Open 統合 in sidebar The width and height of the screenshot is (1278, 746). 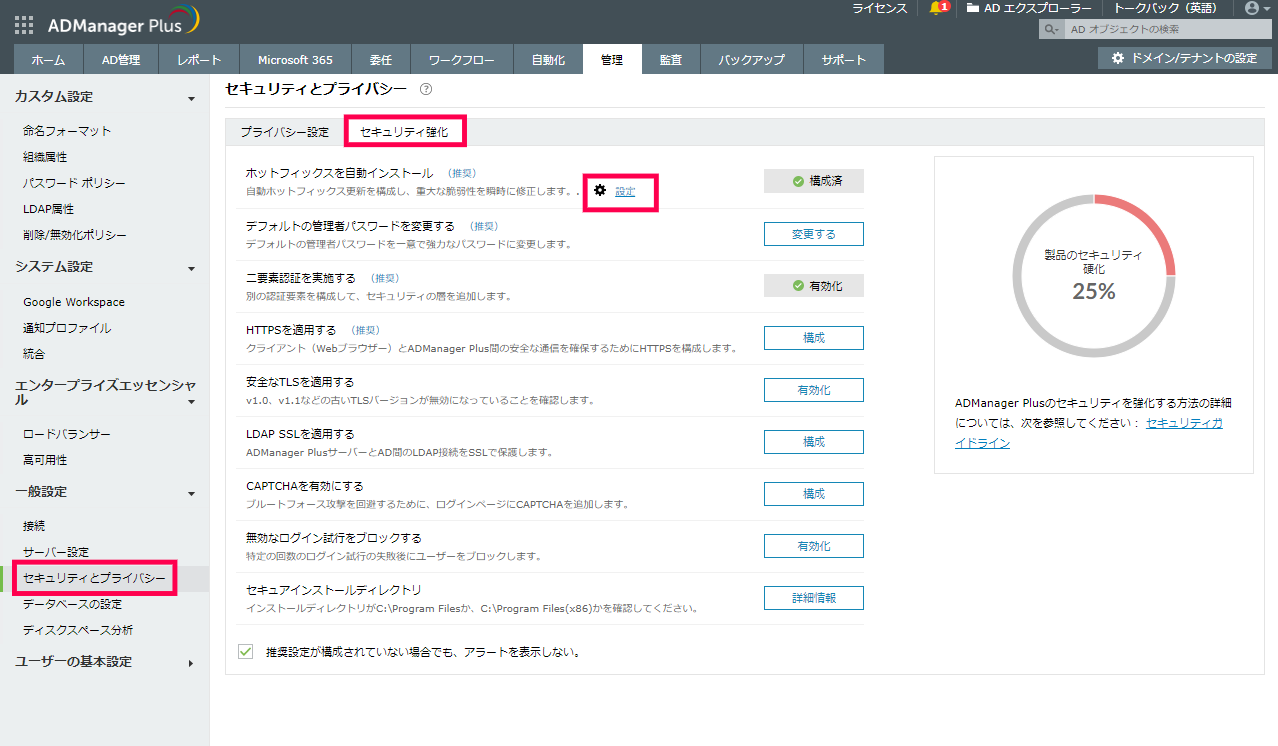pyautogui.click(x=34, y=354)
